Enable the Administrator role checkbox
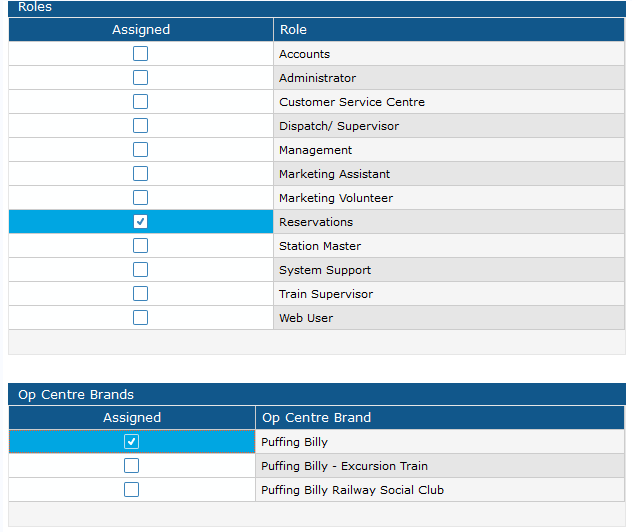Image resolution: width=632 pixels, height=532 pixels. [x=140, y=77]
